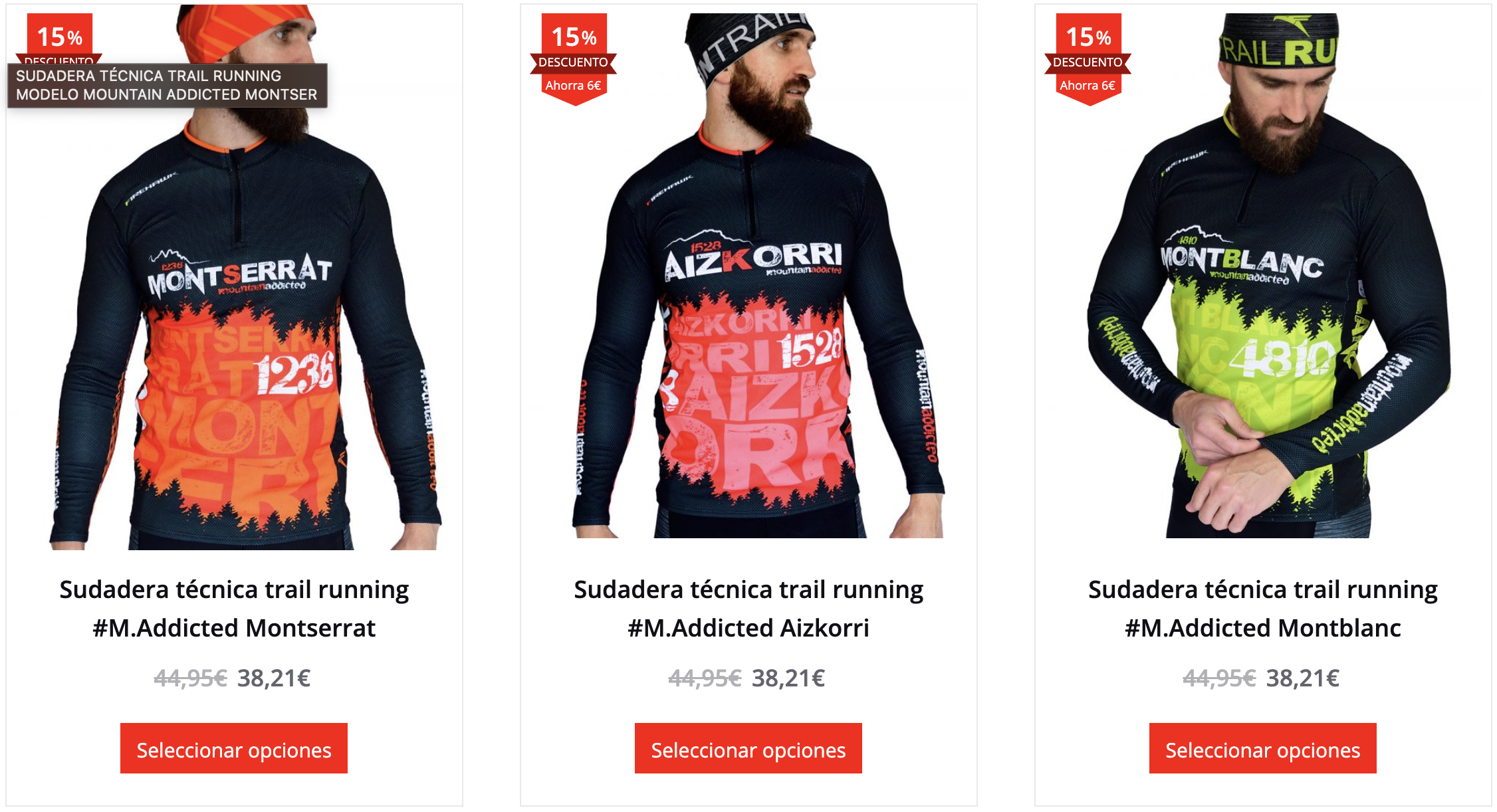Click Seleccionar opciones for Montserrat sweatshirt
Image resolution: width=1497 pixels, height=812 pixels.
(234, 749)
